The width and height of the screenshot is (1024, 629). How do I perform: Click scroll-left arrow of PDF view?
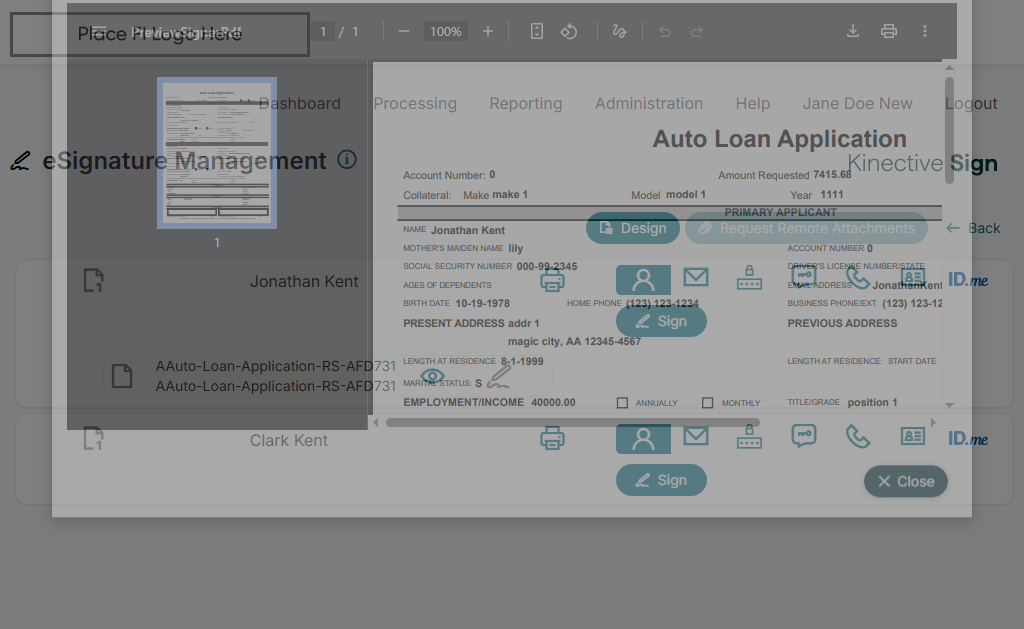click(376, 423)
